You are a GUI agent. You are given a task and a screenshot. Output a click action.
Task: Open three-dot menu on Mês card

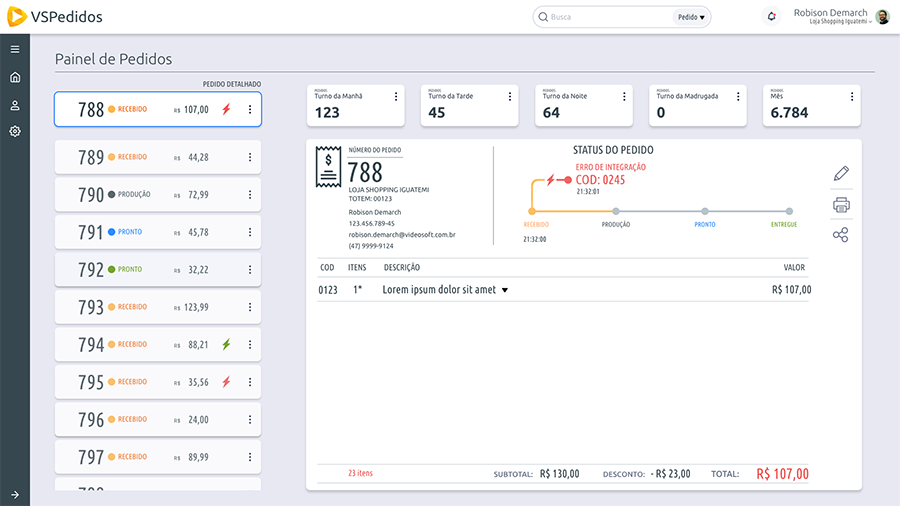(x=852, y=97)
